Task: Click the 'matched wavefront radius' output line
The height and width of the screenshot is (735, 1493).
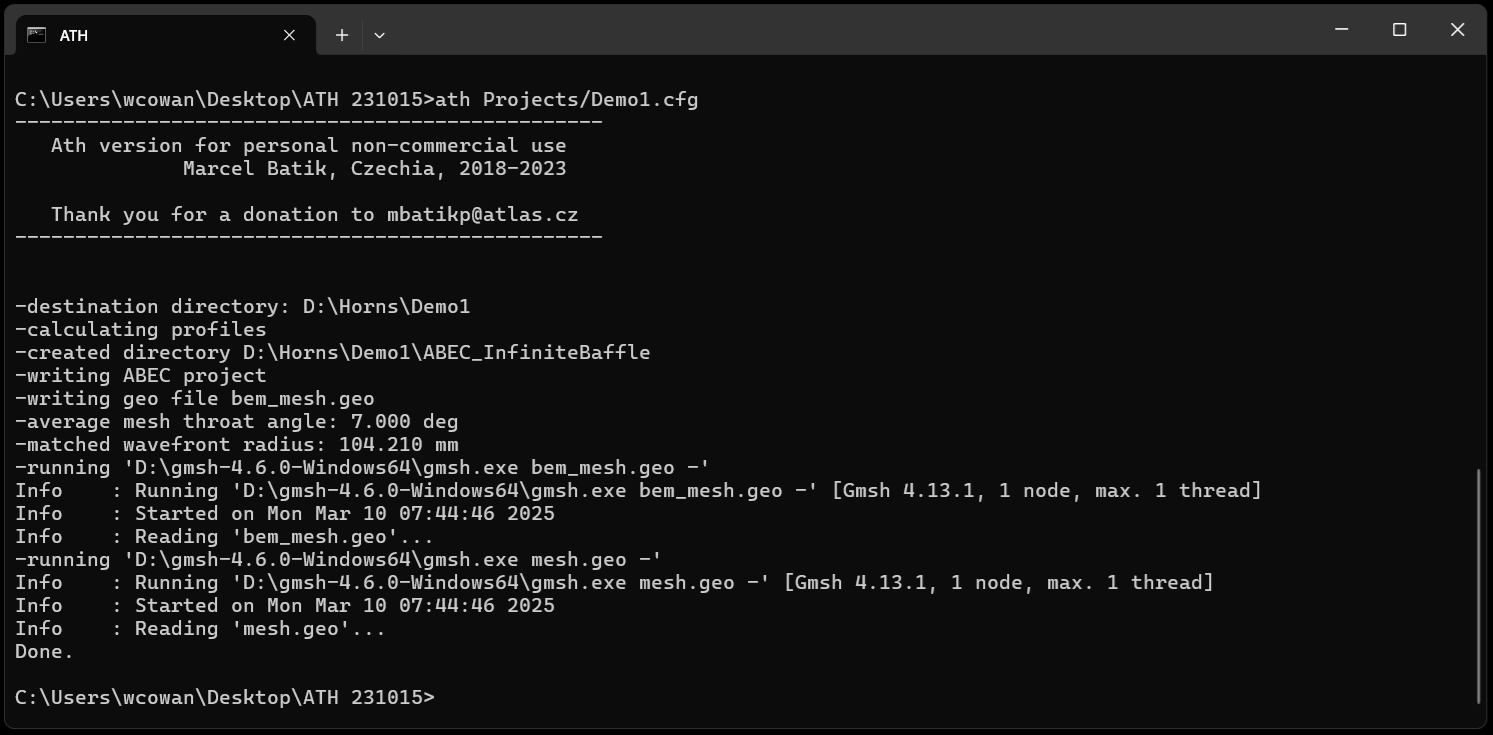Action: [237, 444]
